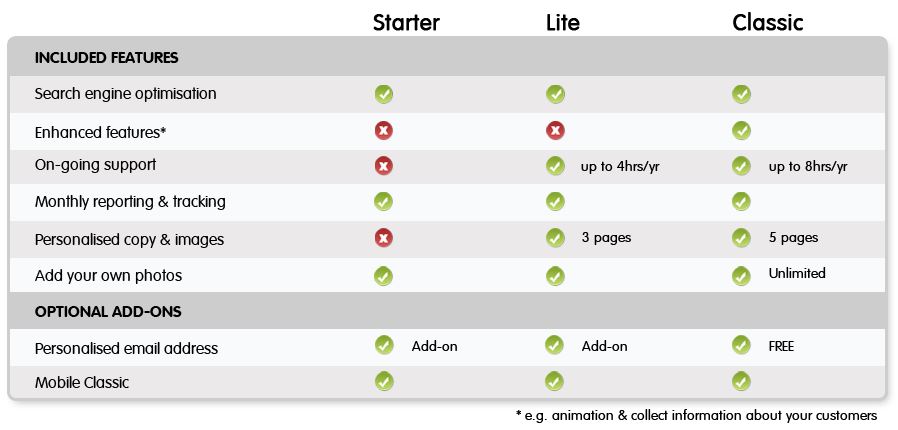898x430 pixels.
Task: Click Starter's red cross for Personalised copy & images
Action: [x=384, y=238]
